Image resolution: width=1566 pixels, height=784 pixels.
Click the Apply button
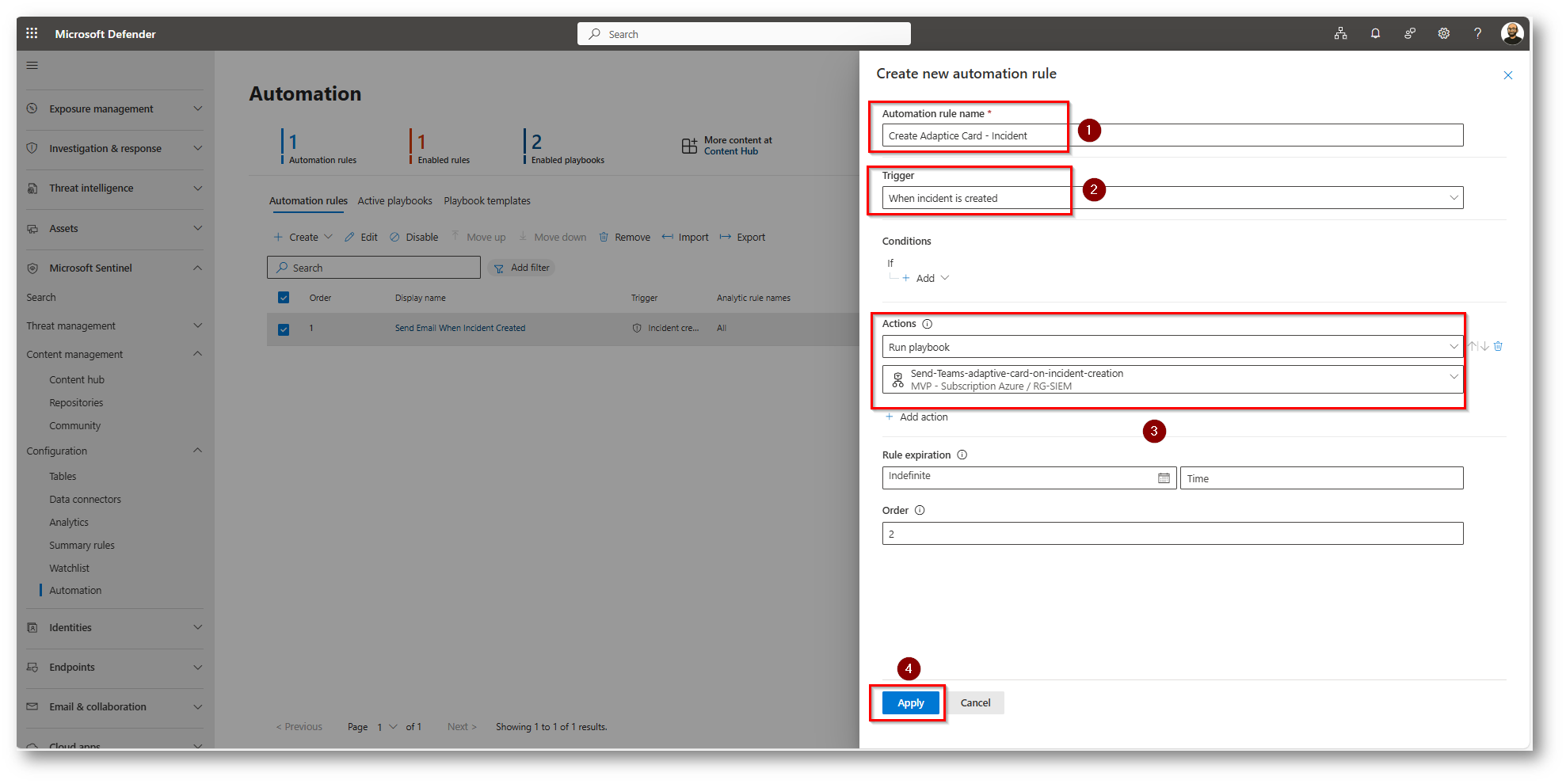point(910,703)
